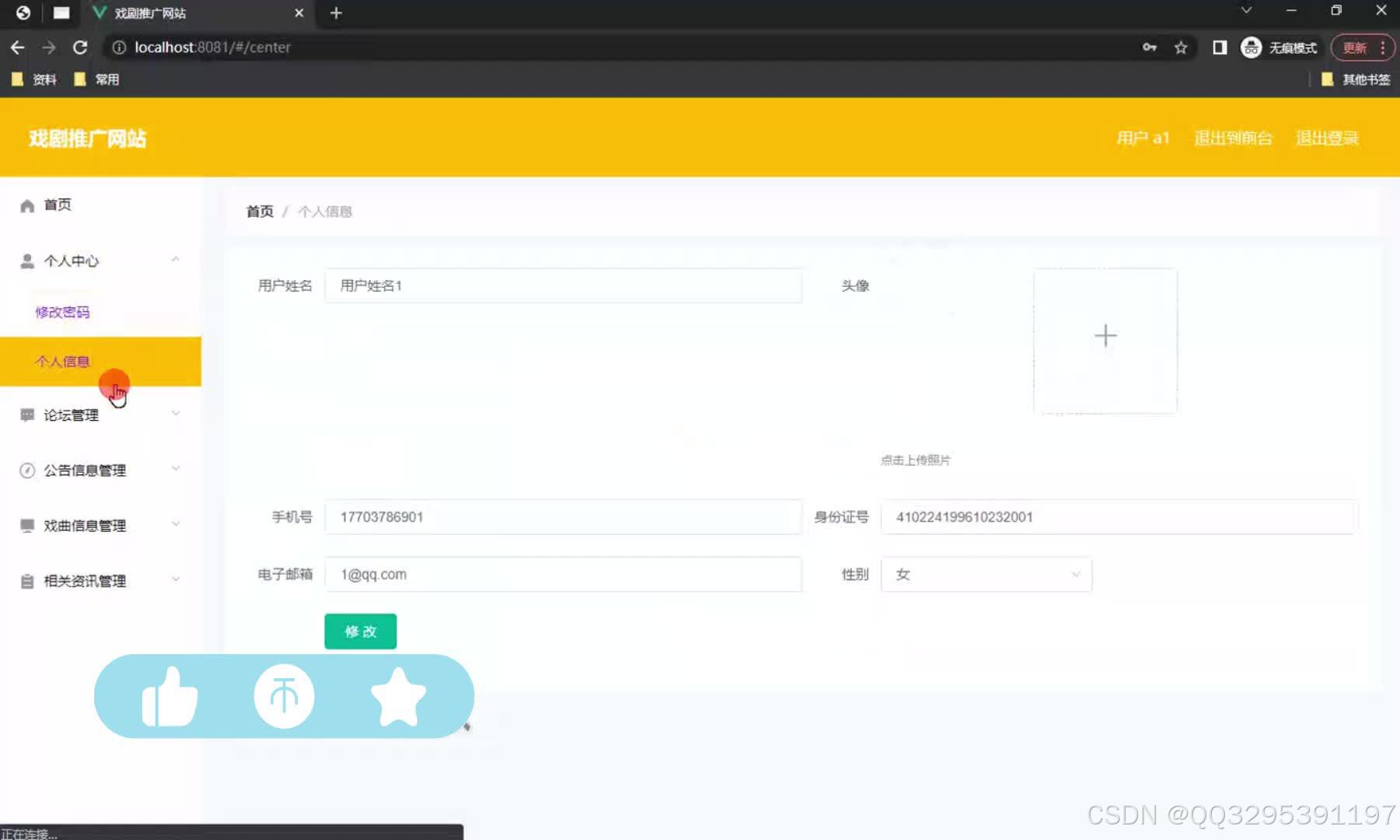Click the thumbs-up like icon

click(x=170, y=696)
